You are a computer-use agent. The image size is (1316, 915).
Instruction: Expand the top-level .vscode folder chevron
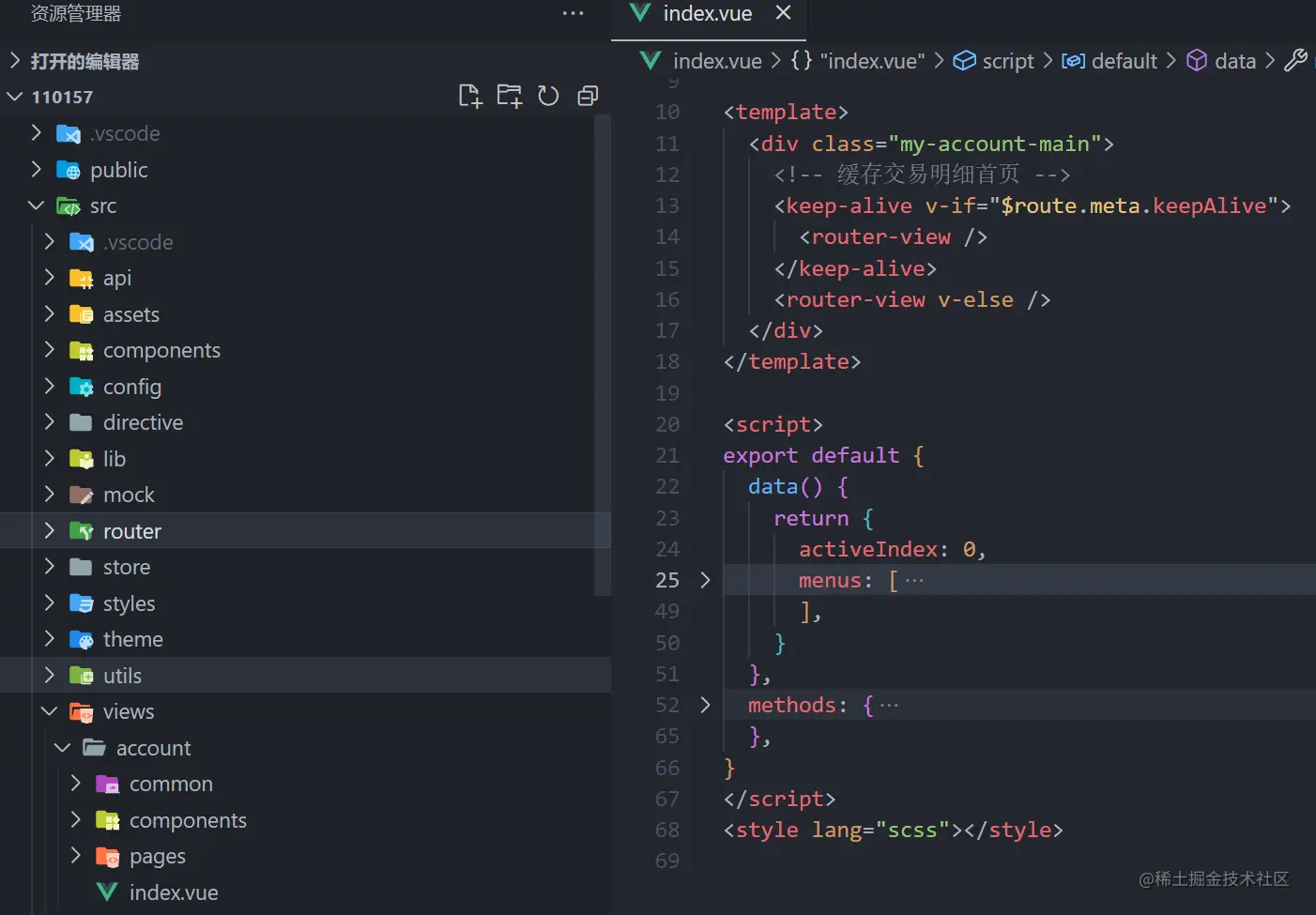(x=36, y=133)
